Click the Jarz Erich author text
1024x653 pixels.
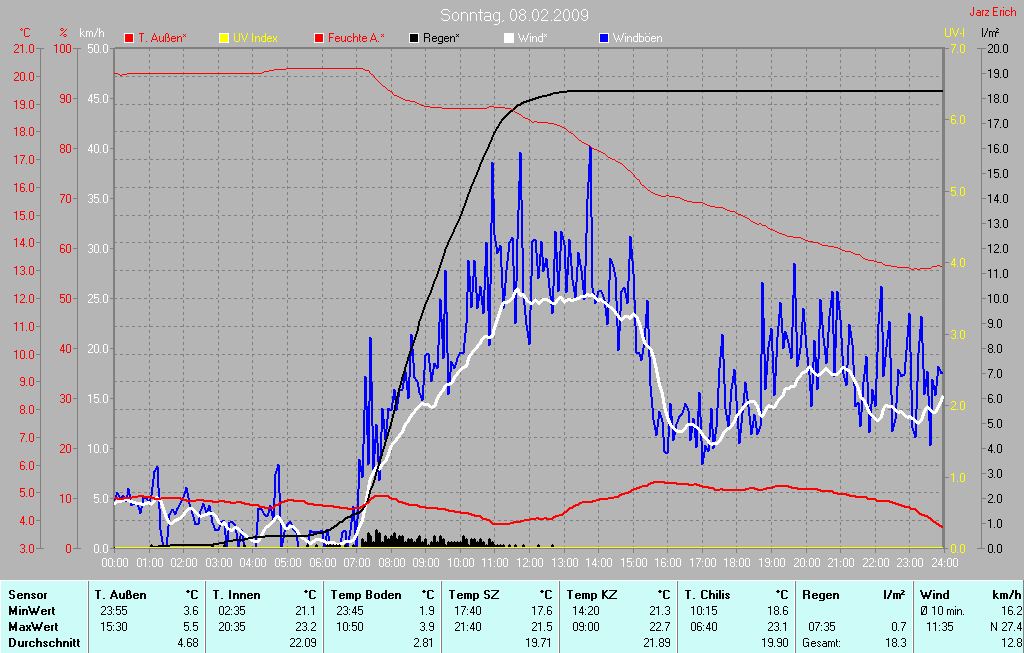[x=992, y=12]
